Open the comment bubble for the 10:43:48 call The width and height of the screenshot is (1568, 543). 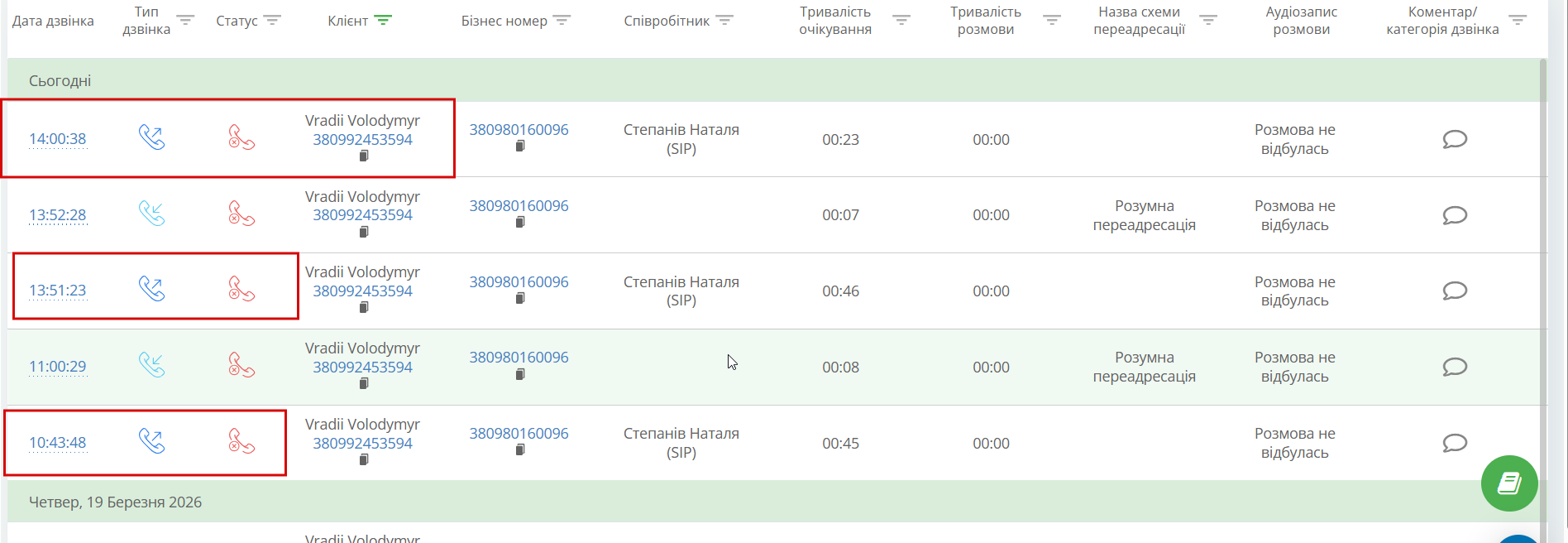pyautogui.click(x=1455, y=443)
